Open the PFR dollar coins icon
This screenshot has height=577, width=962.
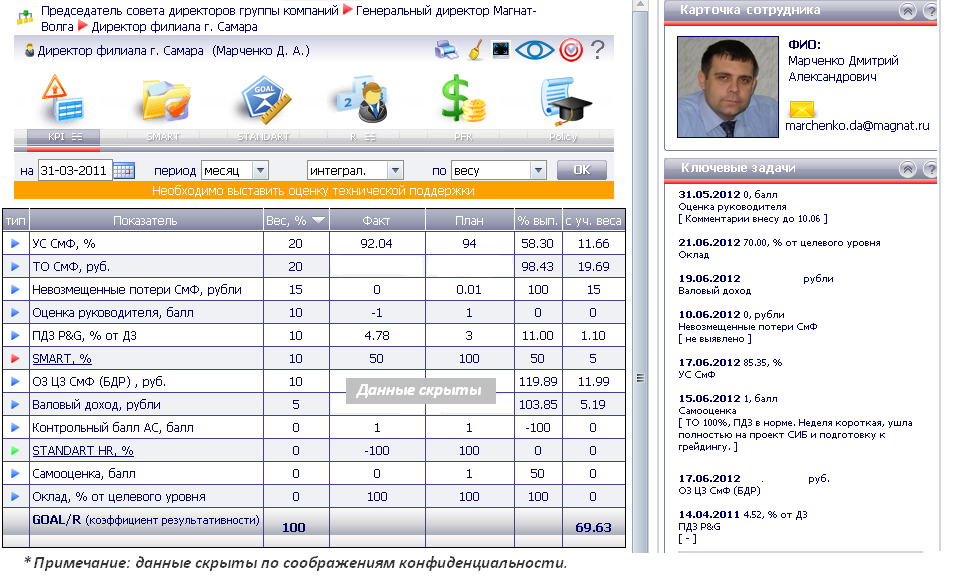click(x=463, y=98)
